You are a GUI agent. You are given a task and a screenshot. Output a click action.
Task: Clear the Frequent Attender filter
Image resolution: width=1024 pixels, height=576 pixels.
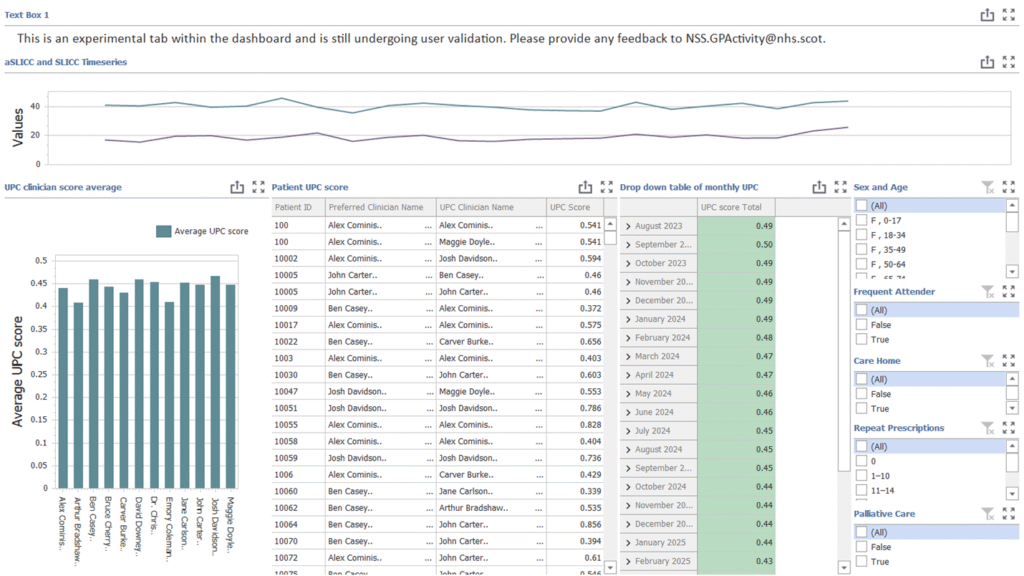(x=987, y=292)
